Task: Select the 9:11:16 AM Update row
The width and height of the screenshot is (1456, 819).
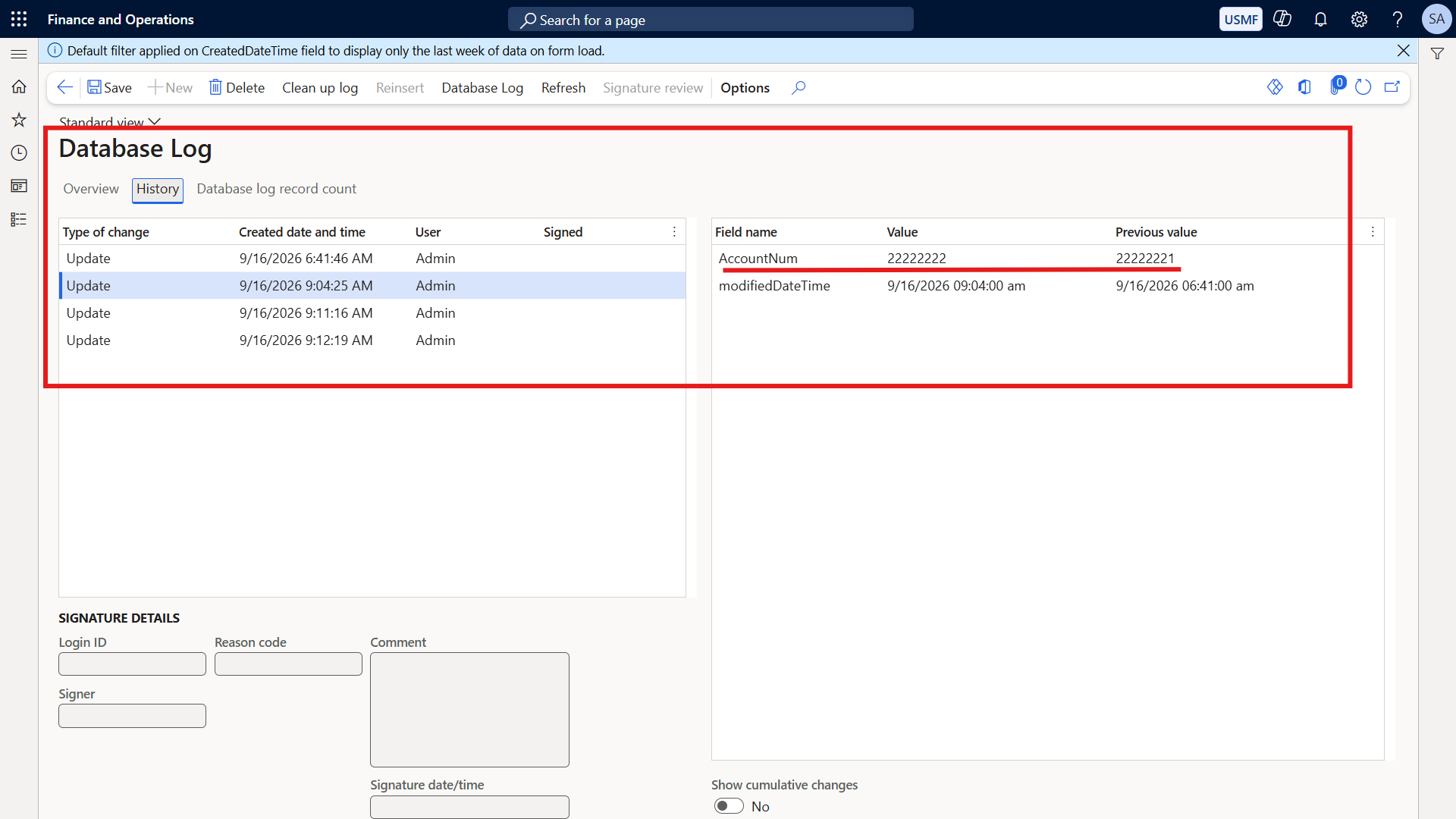Action: [372, 313]
